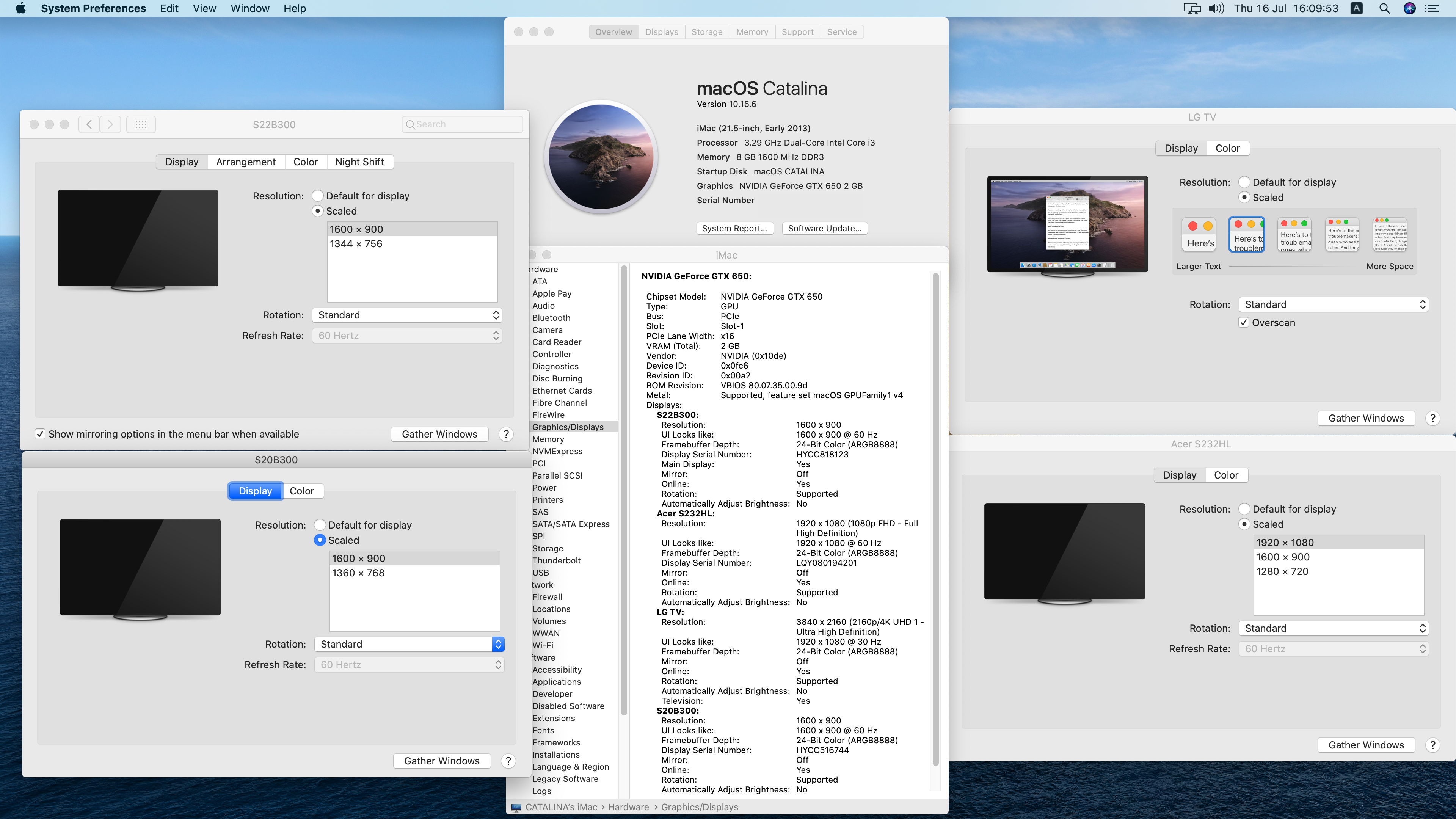Select Ethernet Cards in System Report sidebar
Viewport: 1456px width, 819px height.
(562, 391)
